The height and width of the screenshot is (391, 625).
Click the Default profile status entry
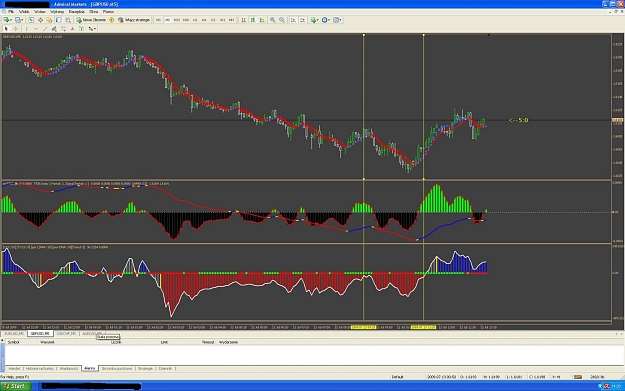tap(397, 377)
